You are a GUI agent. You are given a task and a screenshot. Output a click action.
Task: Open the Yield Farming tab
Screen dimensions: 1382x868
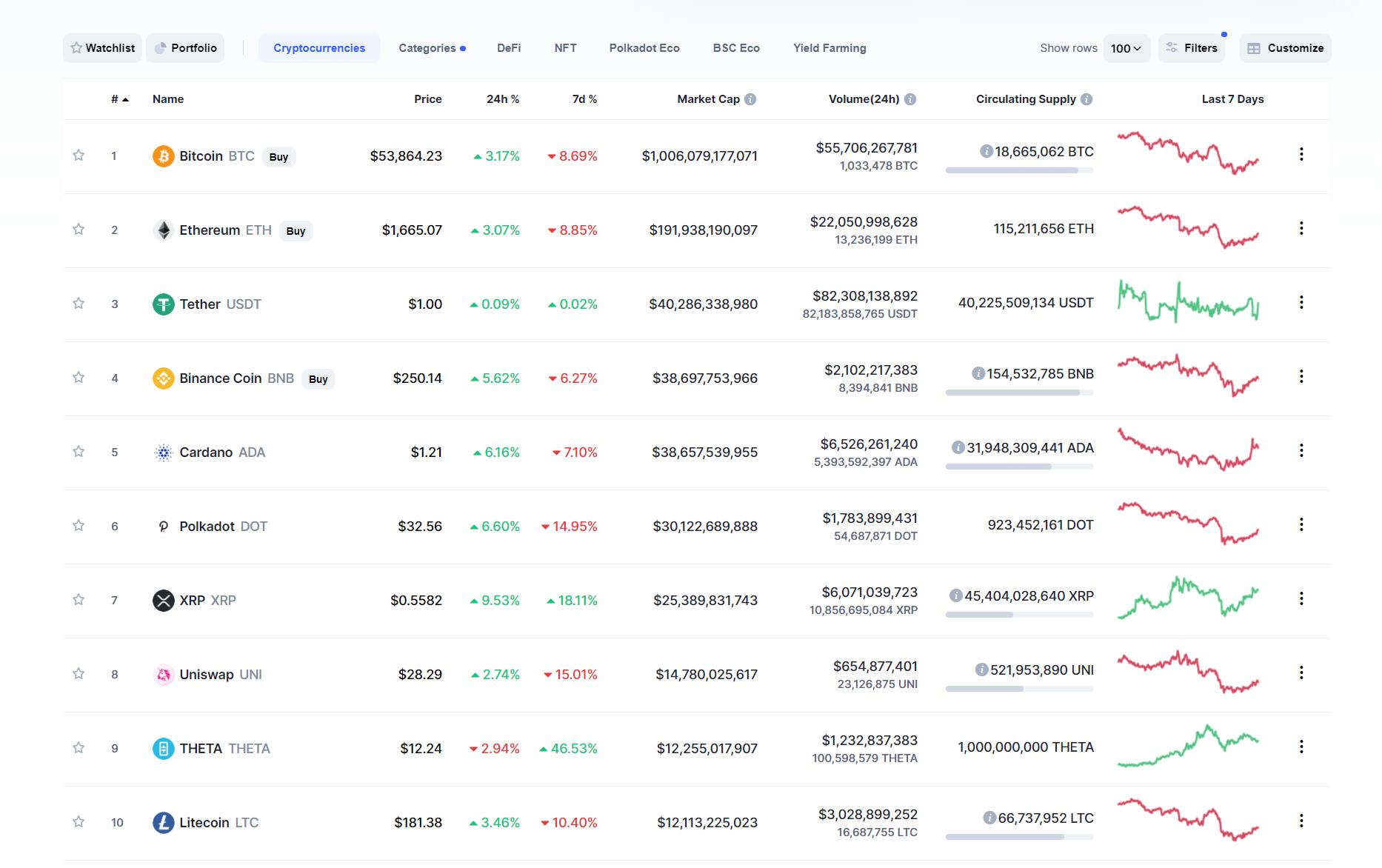click(x=829, y=48)
